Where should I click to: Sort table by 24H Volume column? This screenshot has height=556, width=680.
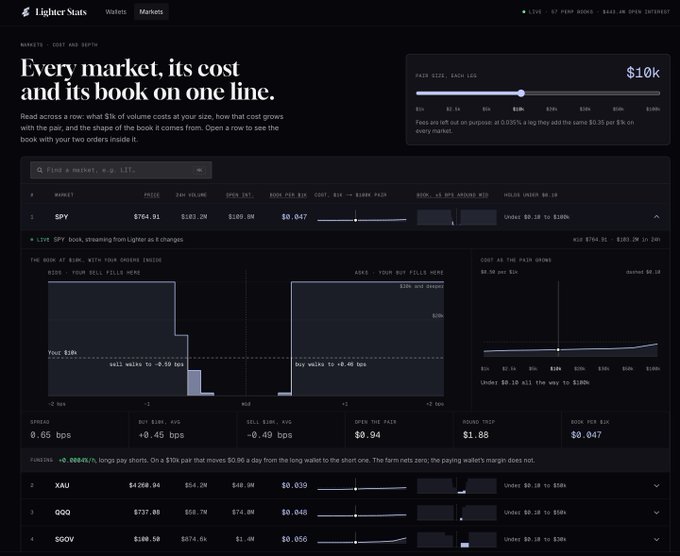point(191,195)
